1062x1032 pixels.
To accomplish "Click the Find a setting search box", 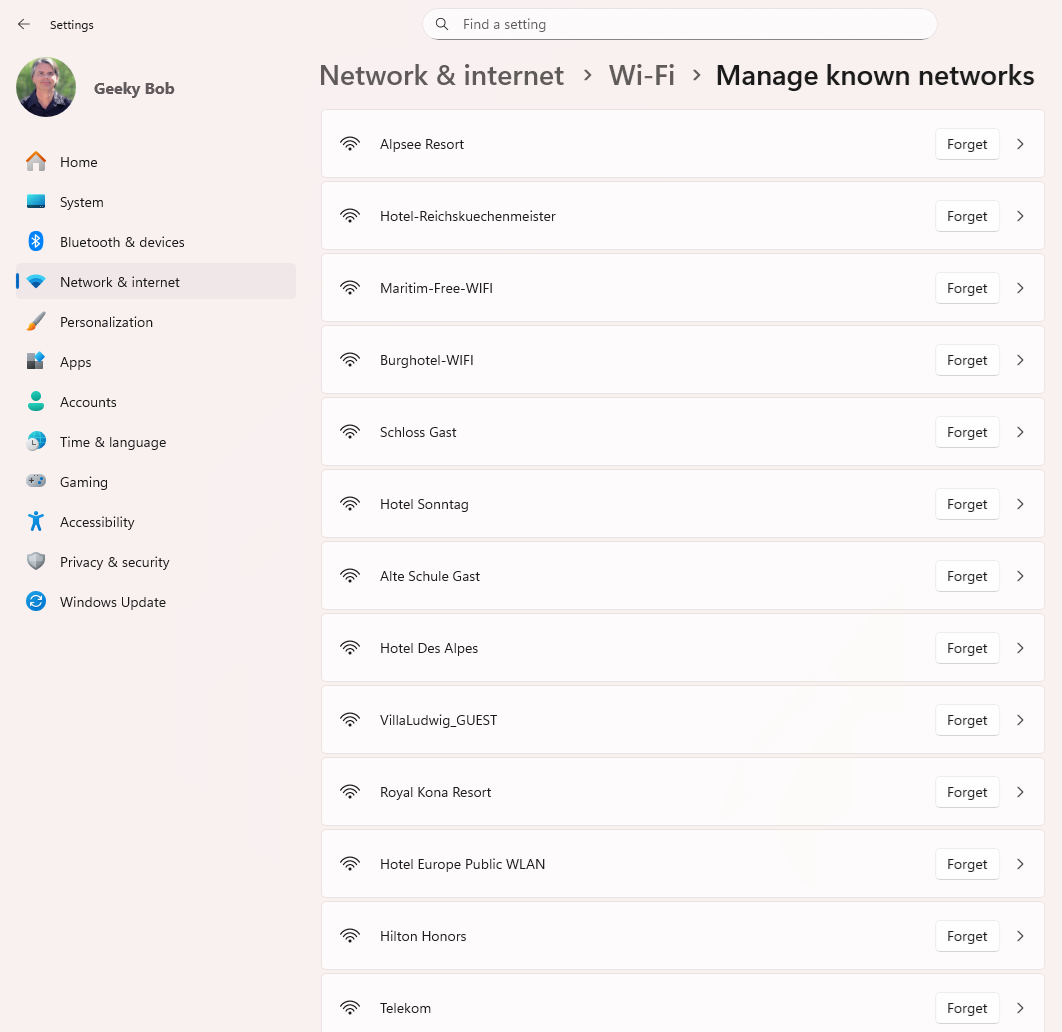I will click(690, 24).
